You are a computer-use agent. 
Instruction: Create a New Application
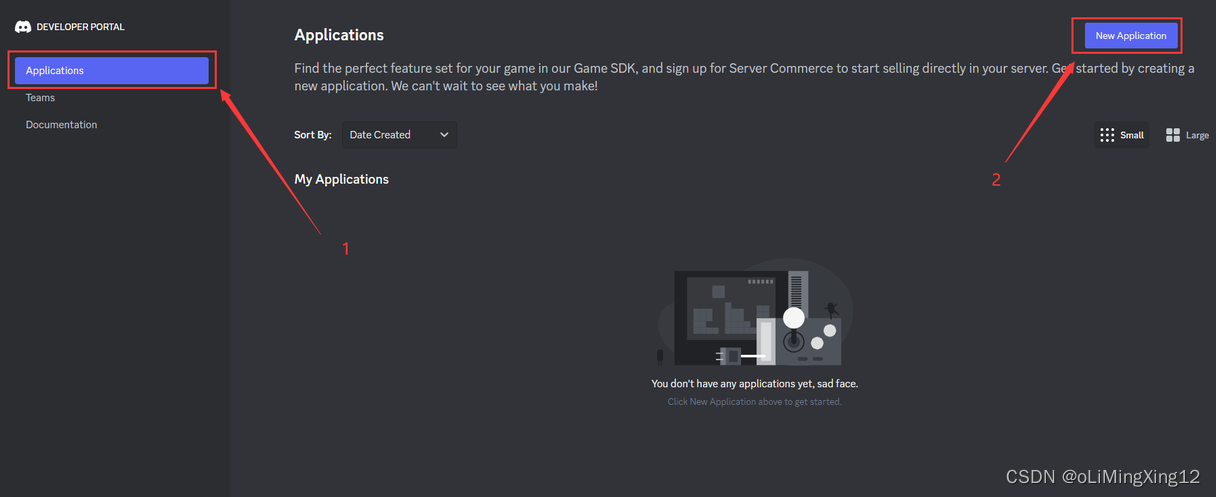coord(1131,36)
